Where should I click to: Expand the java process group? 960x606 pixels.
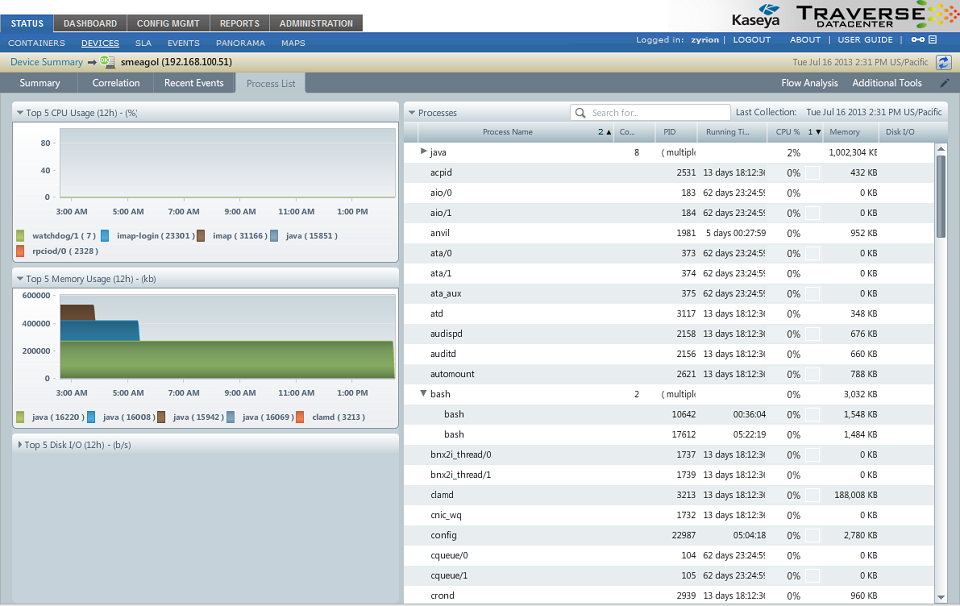tap(423, 152)
